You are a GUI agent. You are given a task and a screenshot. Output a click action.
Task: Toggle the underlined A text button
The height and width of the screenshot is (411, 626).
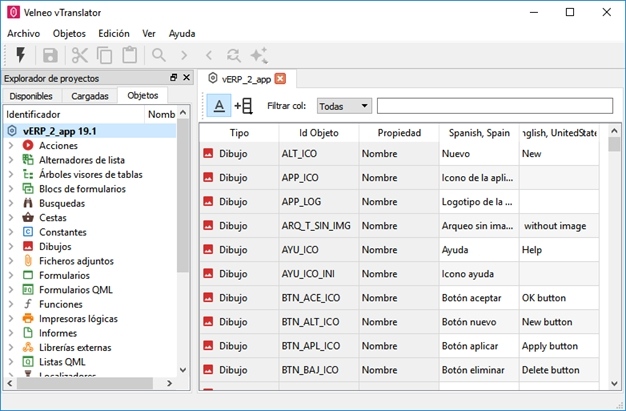coord(218,106)
